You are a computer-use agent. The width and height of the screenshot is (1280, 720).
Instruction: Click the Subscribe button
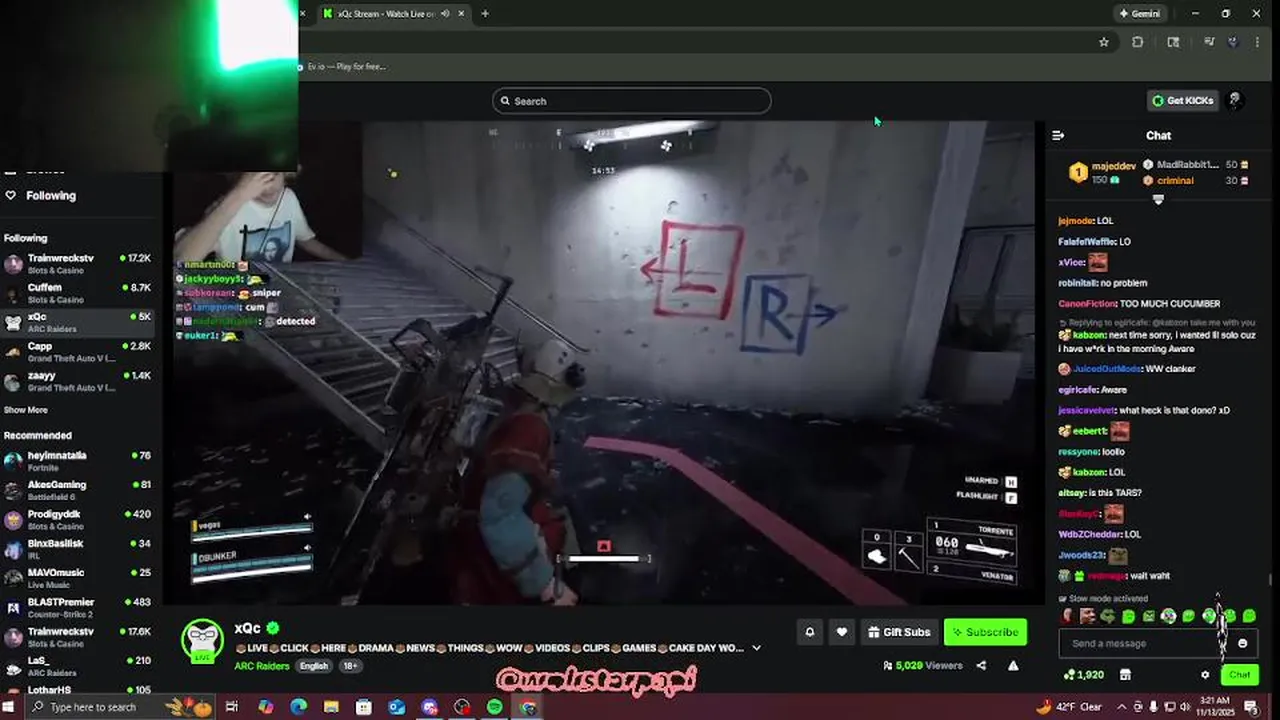[x=985, y=632]
